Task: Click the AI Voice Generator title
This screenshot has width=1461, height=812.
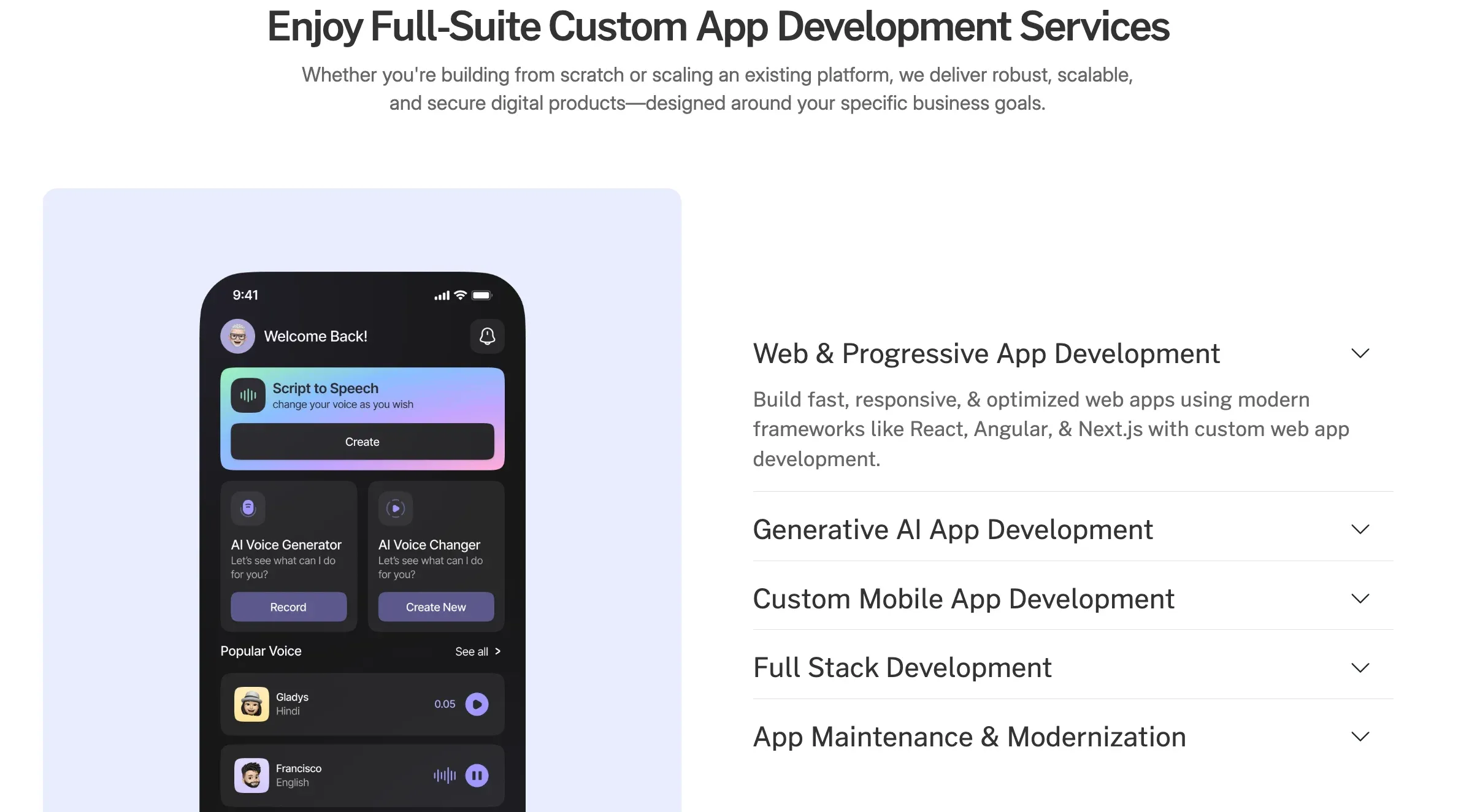Action: (x=286, y=545)
